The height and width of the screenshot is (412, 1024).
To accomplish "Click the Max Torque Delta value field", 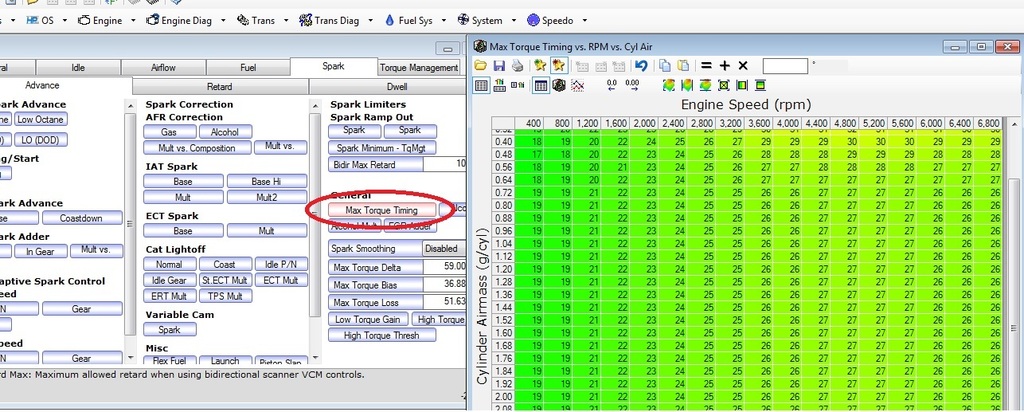I will 445,267.
